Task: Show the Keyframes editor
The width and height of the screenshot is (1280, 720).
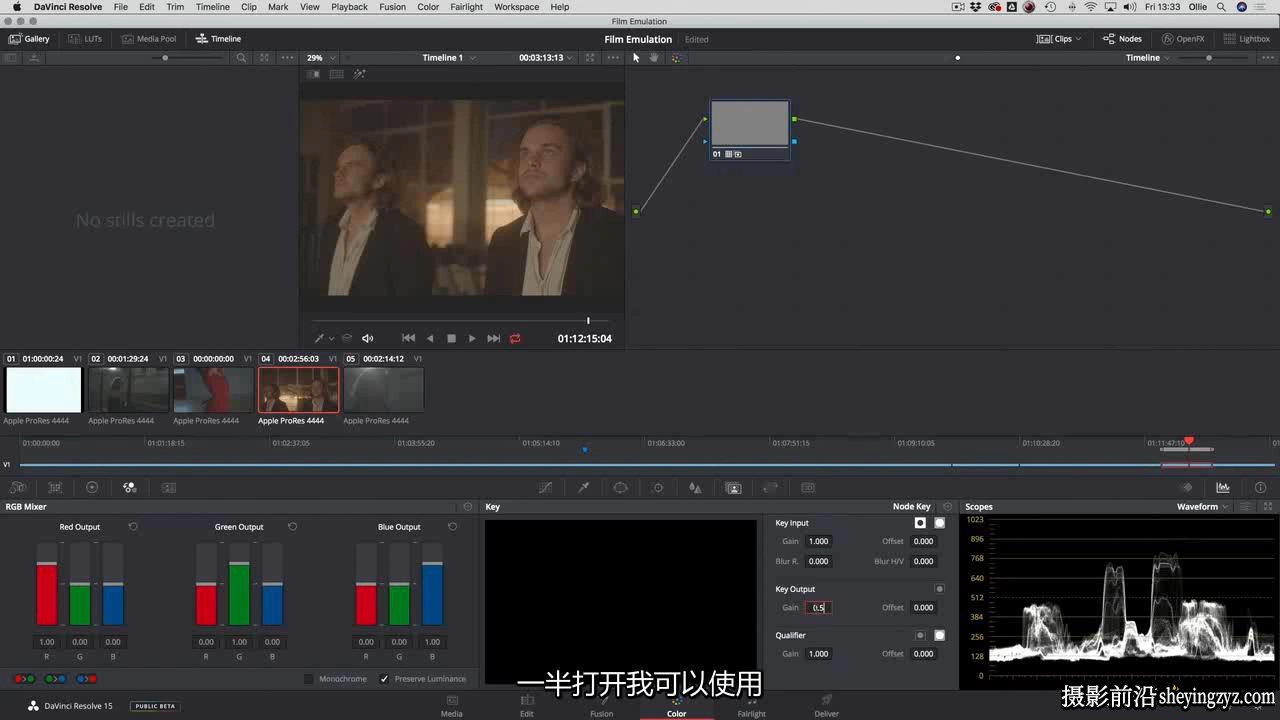Action: [x=1187, y=487]
